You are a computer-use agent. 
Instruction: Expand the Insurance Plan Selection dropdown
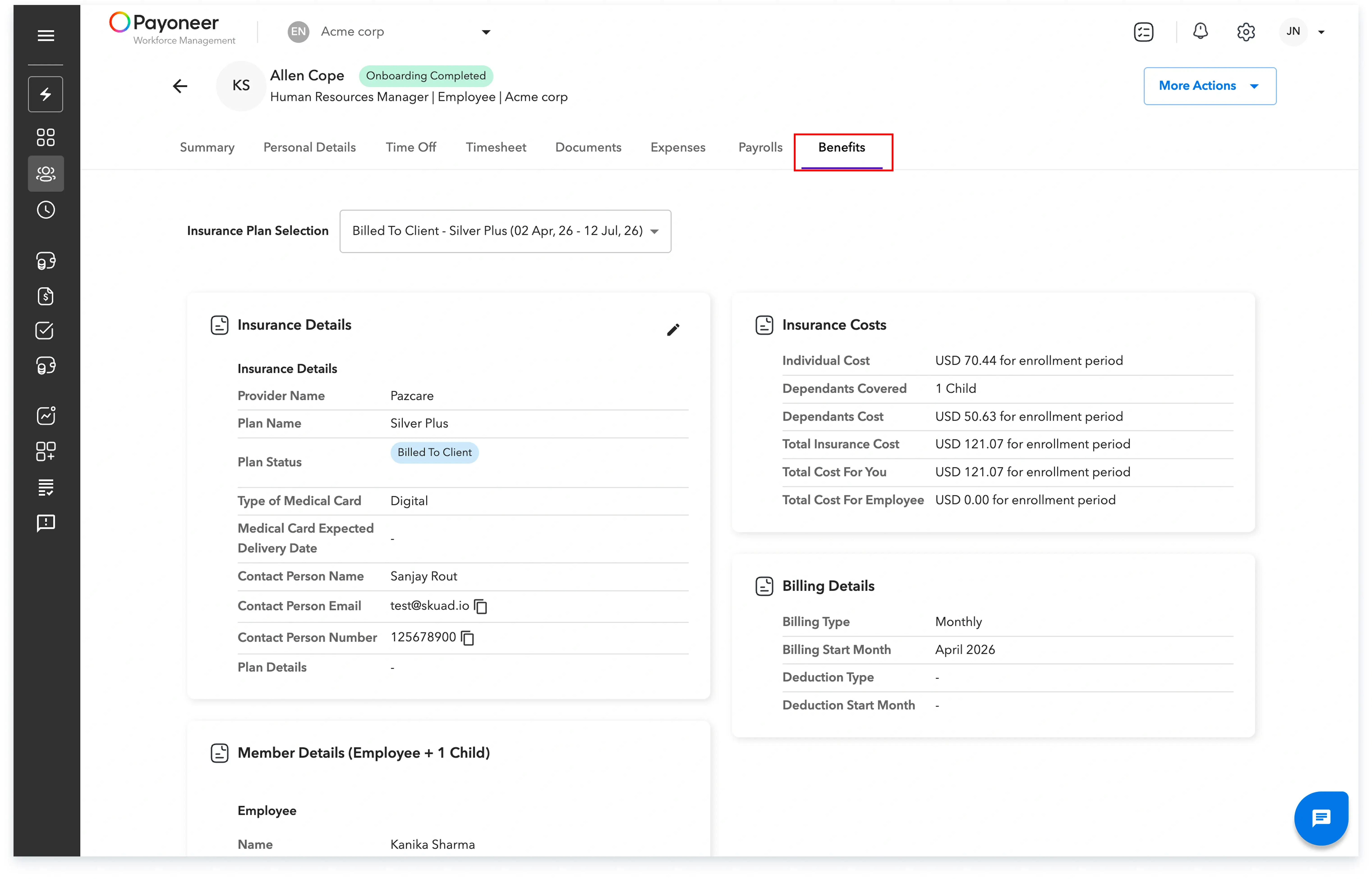click(505, 231)
